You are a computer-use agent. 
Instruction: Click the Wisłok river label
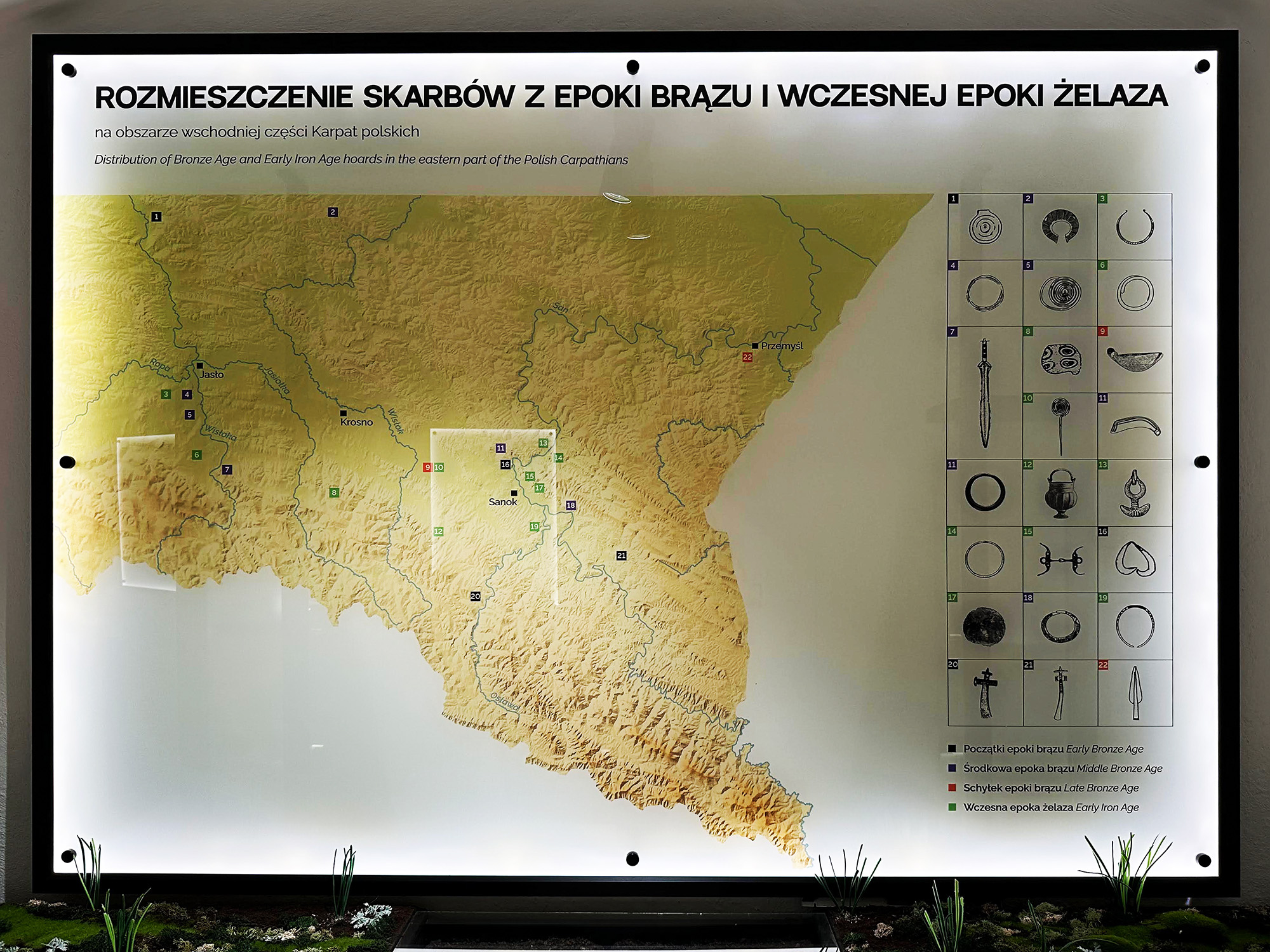coord(396,421)
